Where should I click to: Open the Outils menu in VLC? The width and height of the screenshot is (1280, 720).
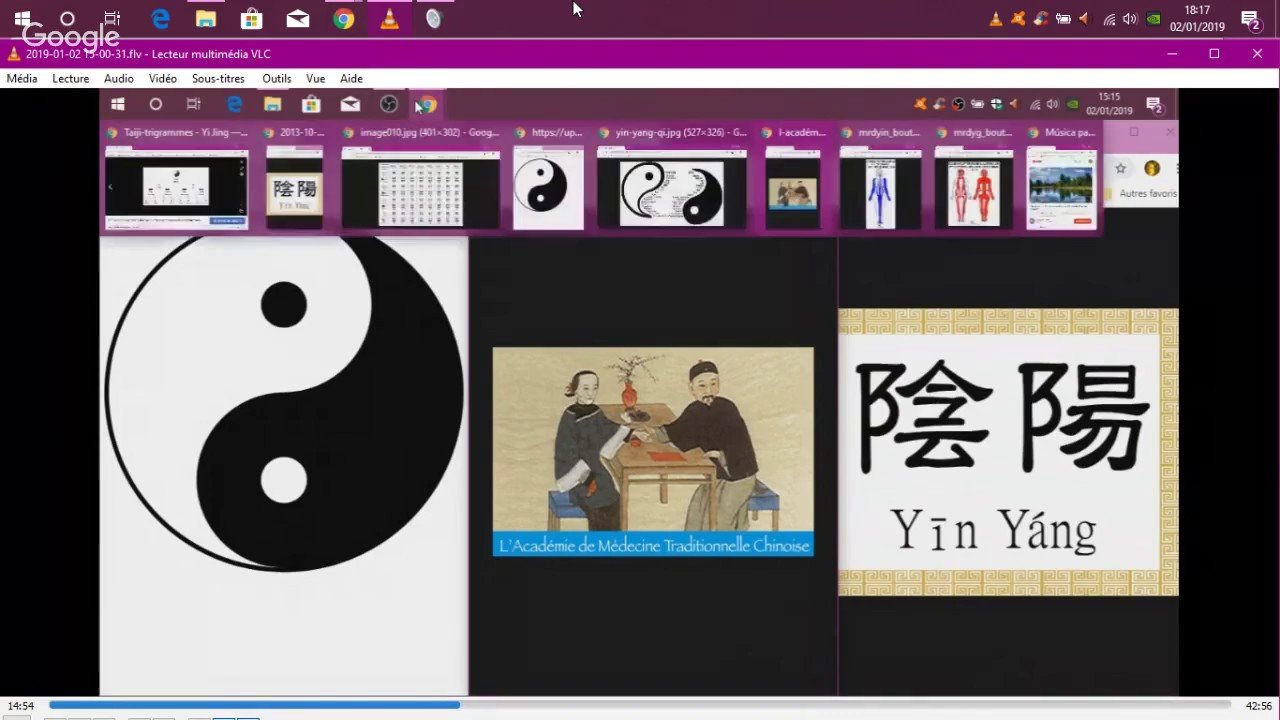point(277,79)
